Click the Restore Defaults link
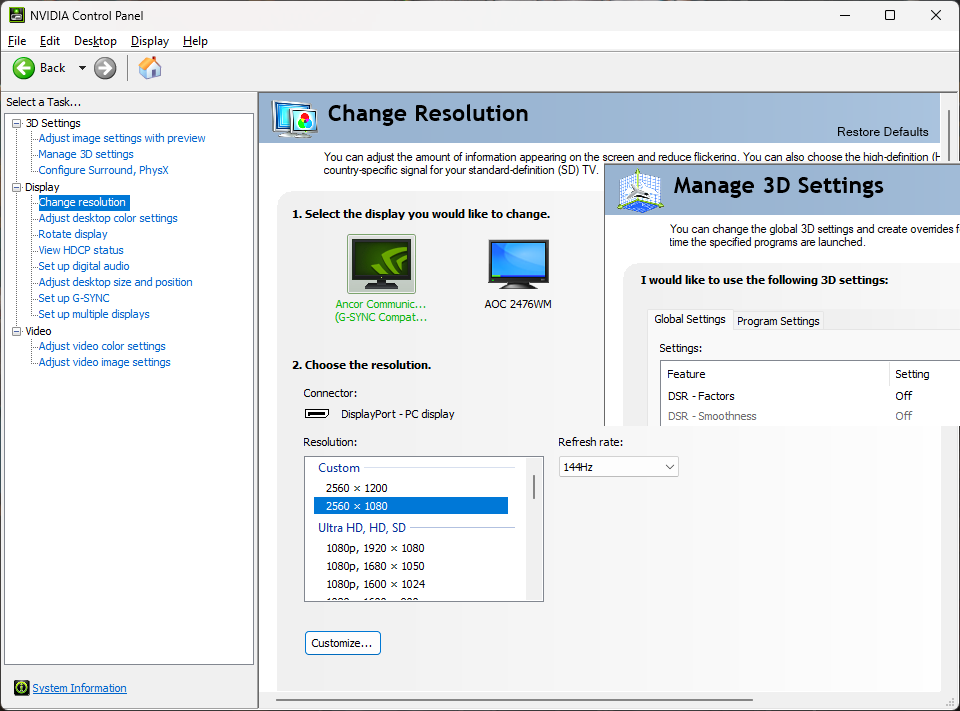 point(882,132)
